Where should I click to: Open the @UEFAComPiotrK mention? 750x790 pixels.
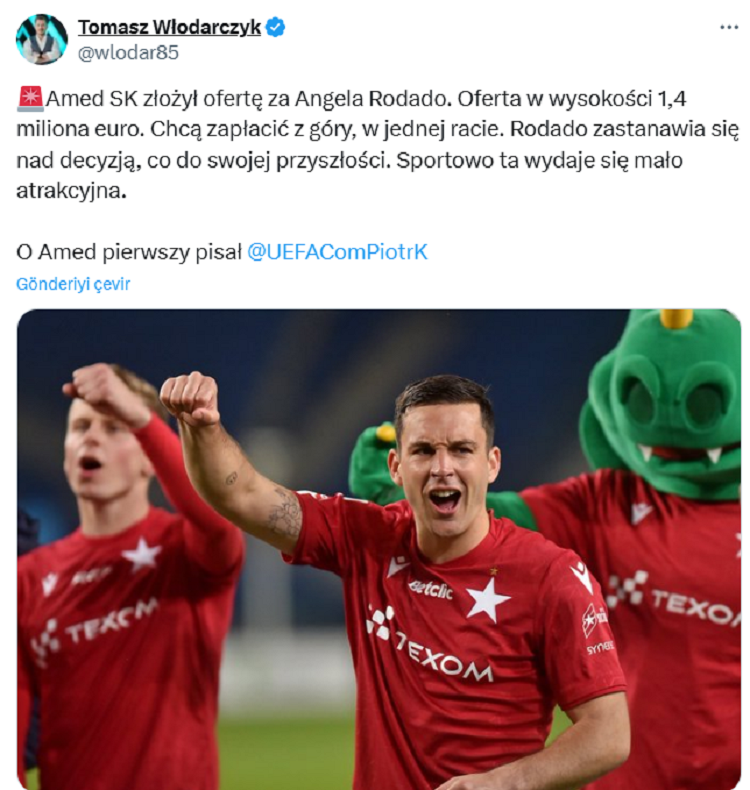point(337,252)
